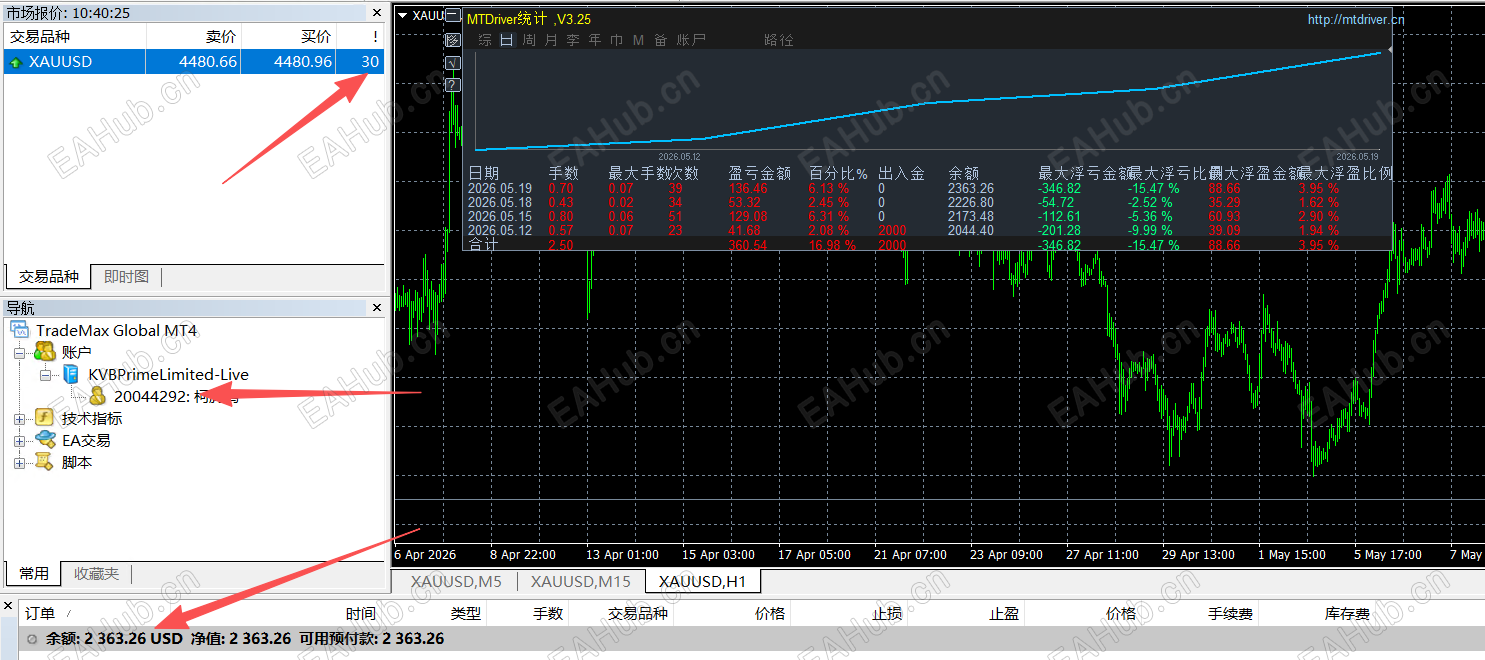Click the 类型 column header in terminal
The height and width of the screenshot is (660, 1485).
[434, 614]
